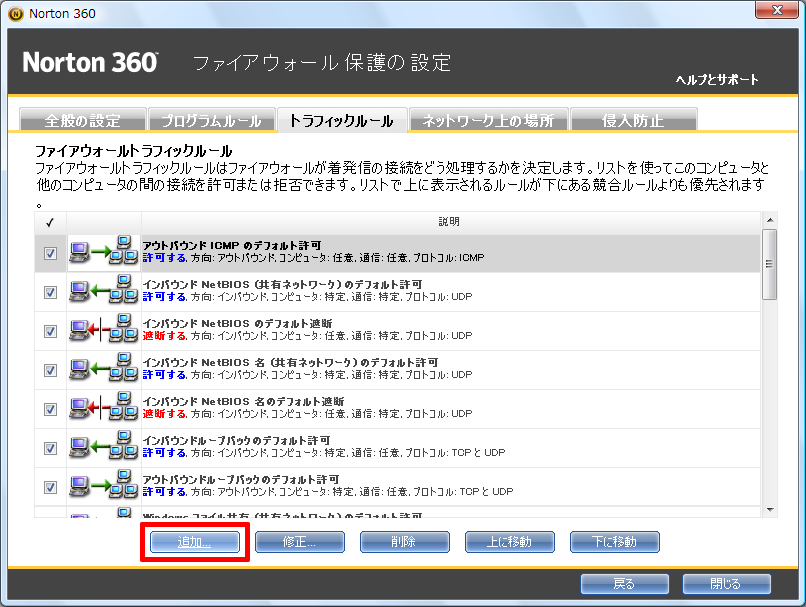
Task: Click the Inbound NetBIOS name block icon
Action: [x=103, y=409]
